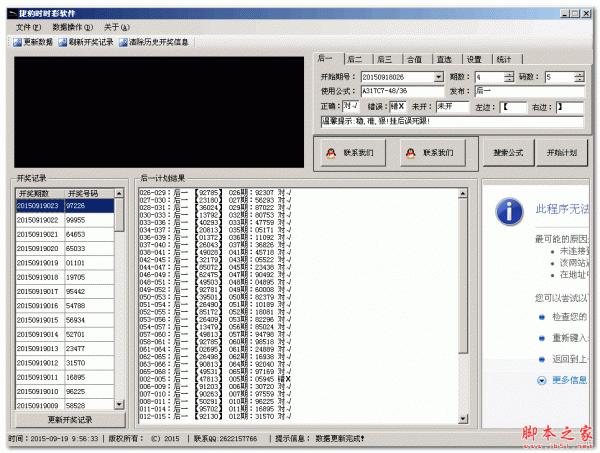Viewport: 600px width, 453px height.
Task: Select lottery row 20150919021
Action: point(65,235)
